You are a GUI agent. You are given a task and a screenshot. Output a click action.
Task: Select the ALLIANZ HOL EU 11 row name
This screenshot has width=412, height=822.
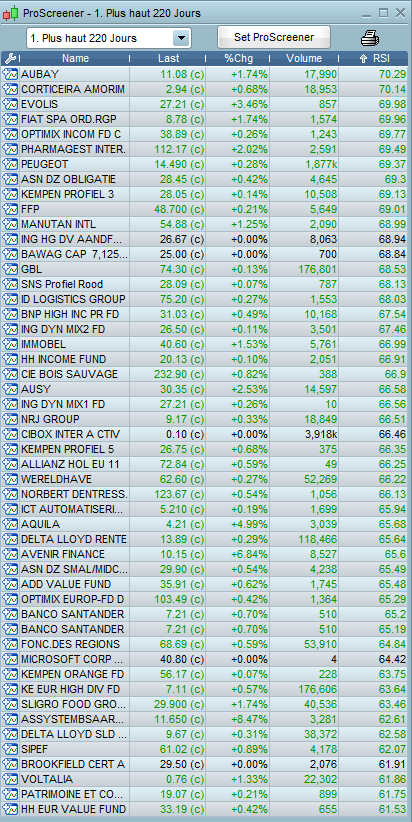coord(70,464)
